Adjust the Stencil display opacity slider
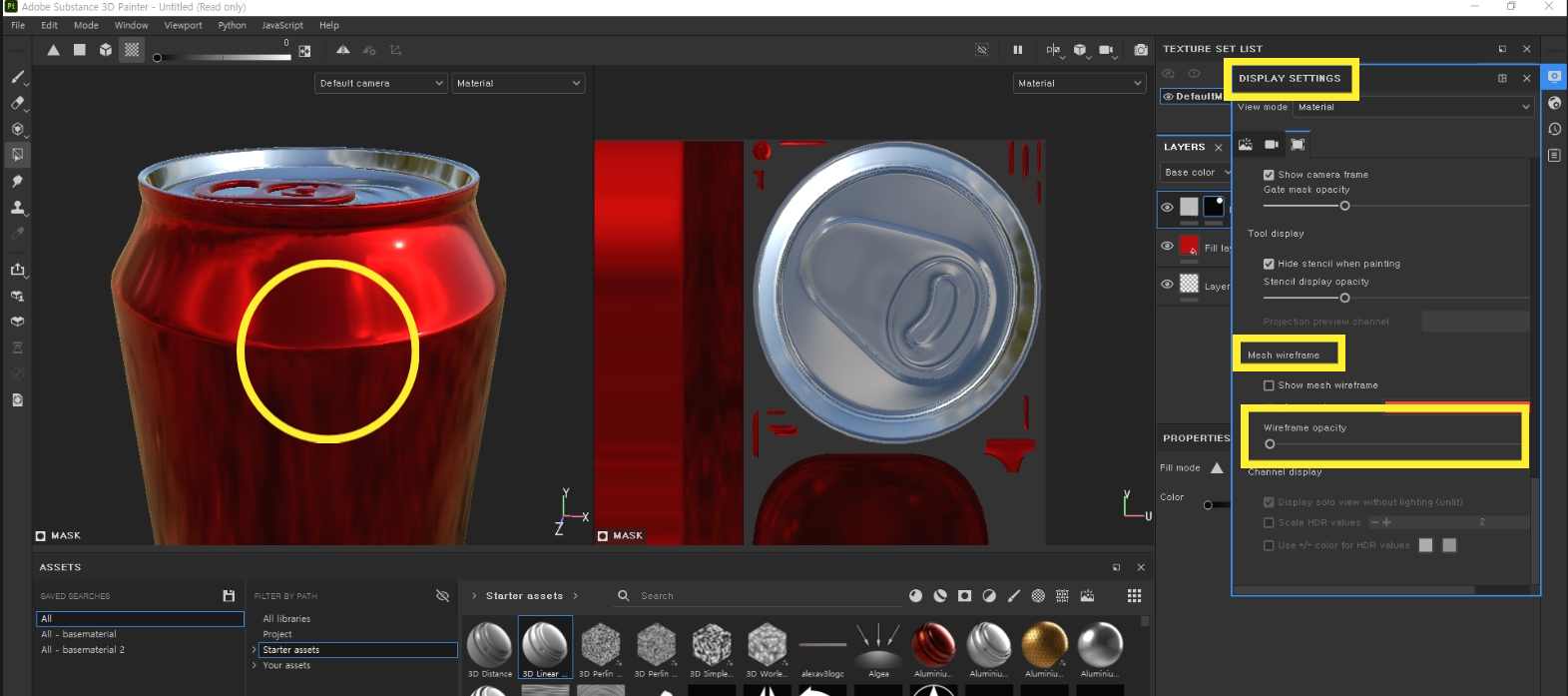 tap(1344, 298)
